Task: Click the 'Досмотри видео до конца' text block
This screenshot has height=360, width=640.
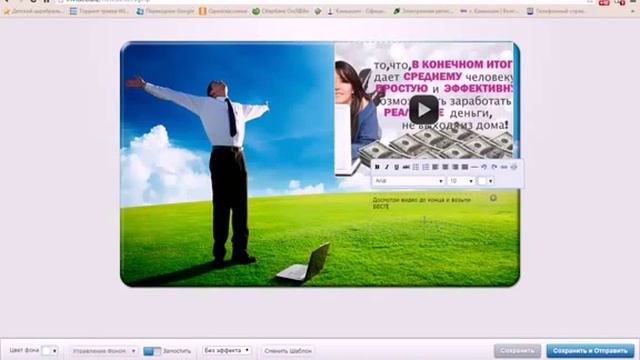Action: 422,203
